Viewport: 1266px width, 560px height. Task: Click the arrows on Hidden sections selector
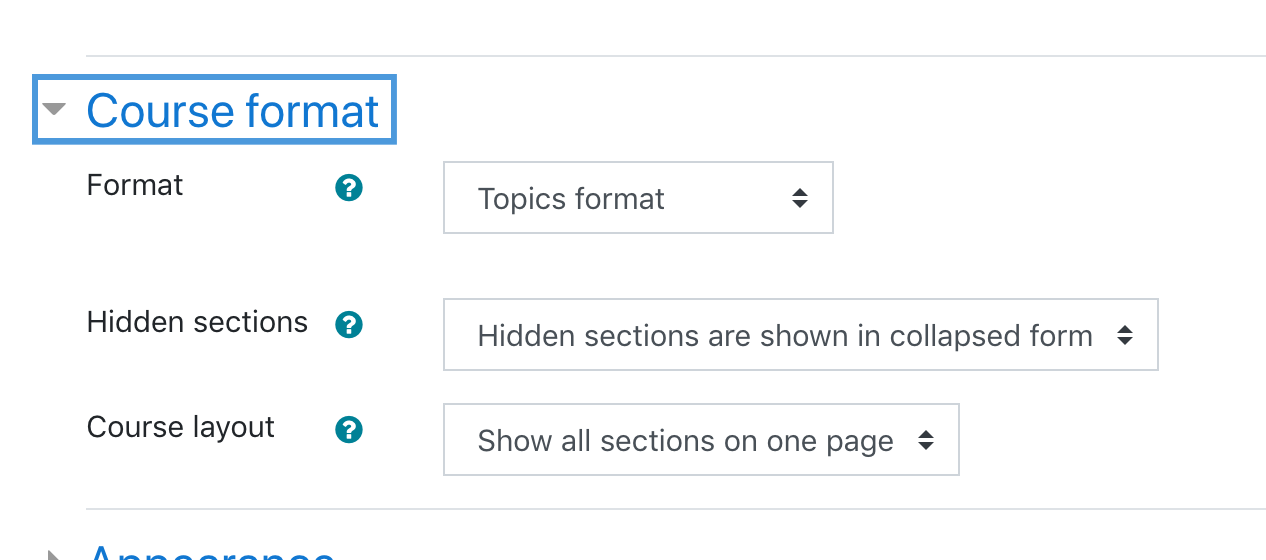pos(1125,335)
